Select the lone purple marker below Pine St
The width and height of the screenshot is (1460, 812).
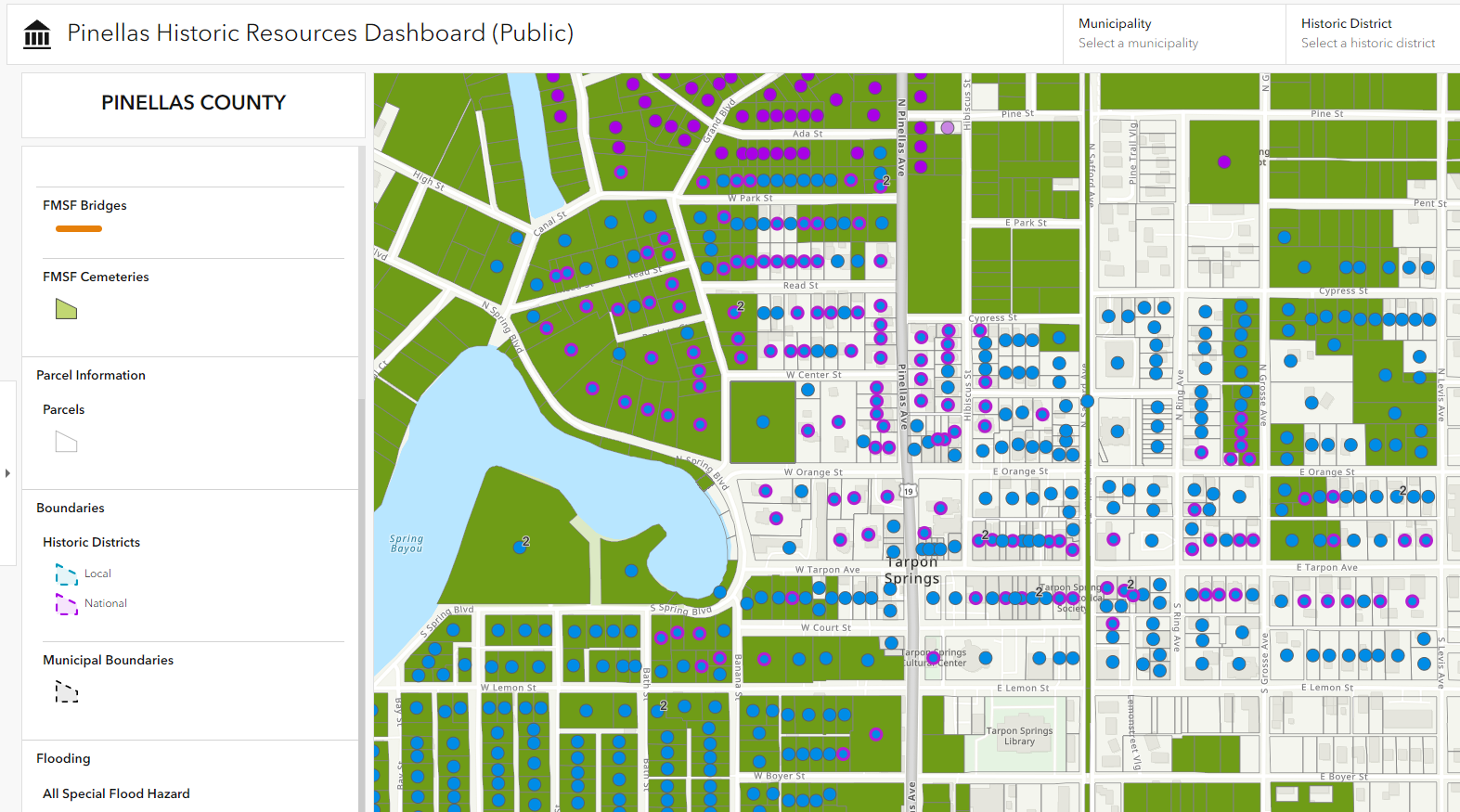[x=1224, y=161]
